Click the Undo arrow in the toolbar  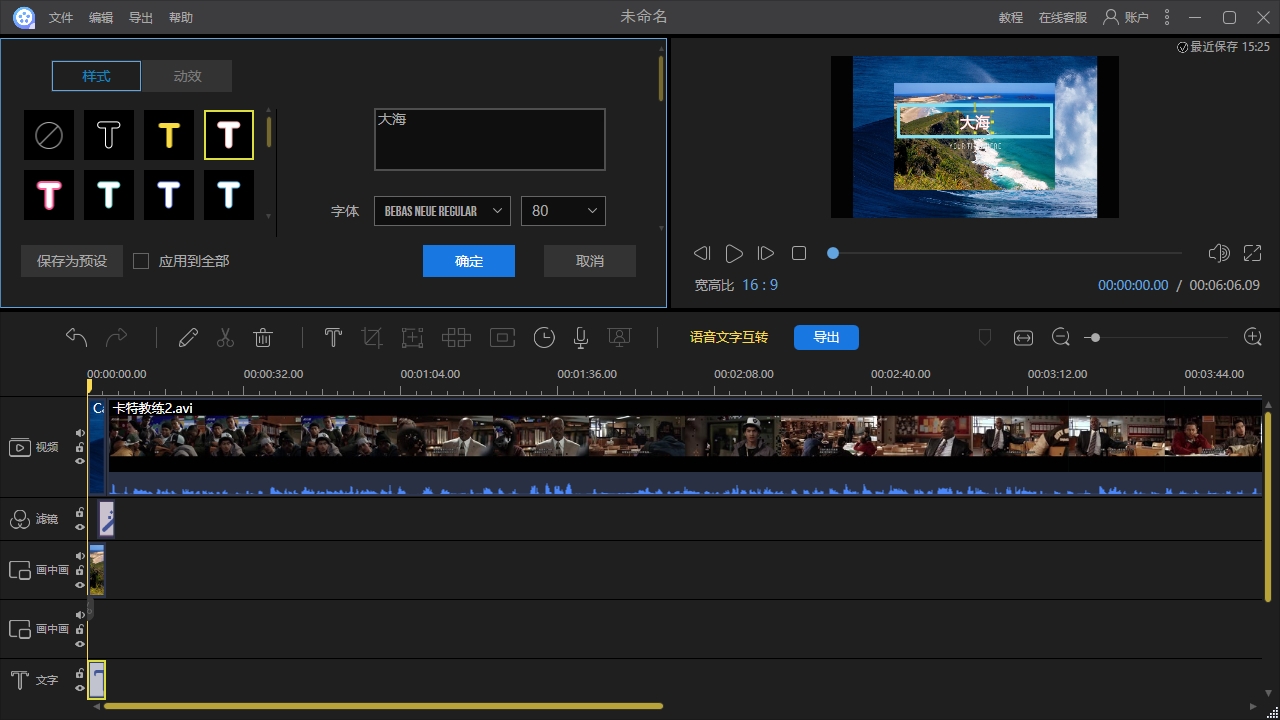(77, 338)
